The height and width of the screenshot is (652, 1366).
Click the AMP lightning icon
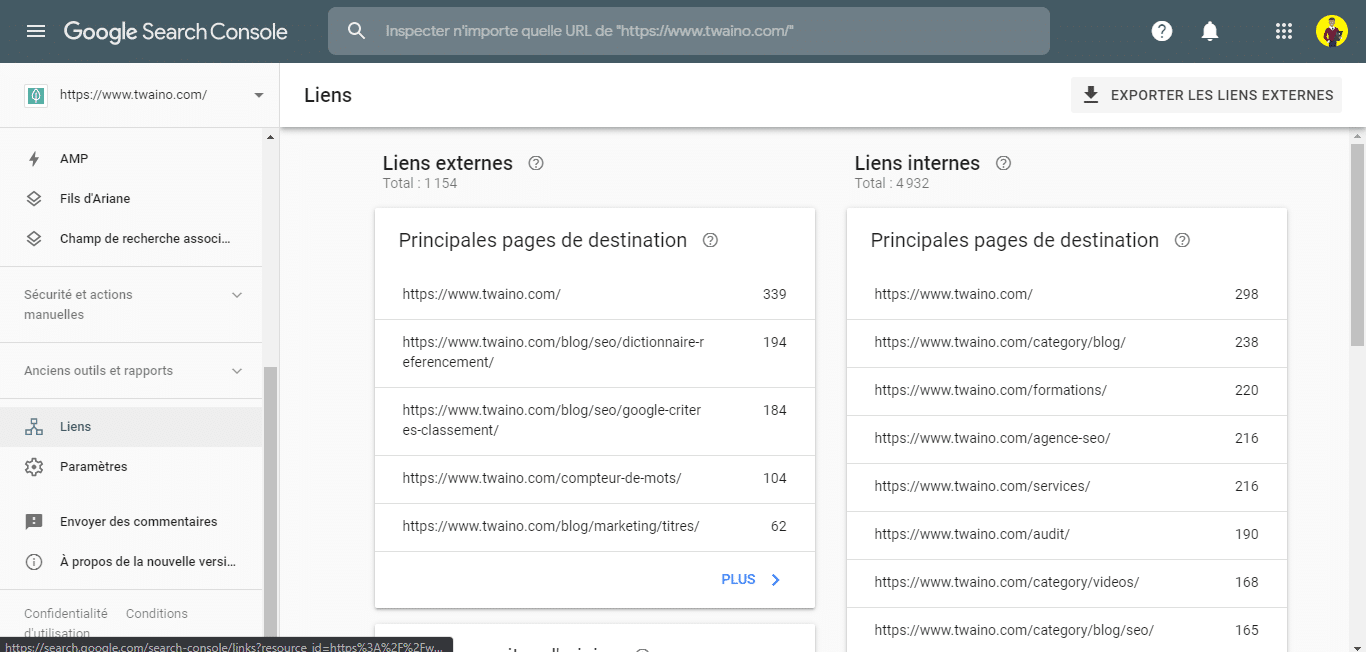pos(34,159)
